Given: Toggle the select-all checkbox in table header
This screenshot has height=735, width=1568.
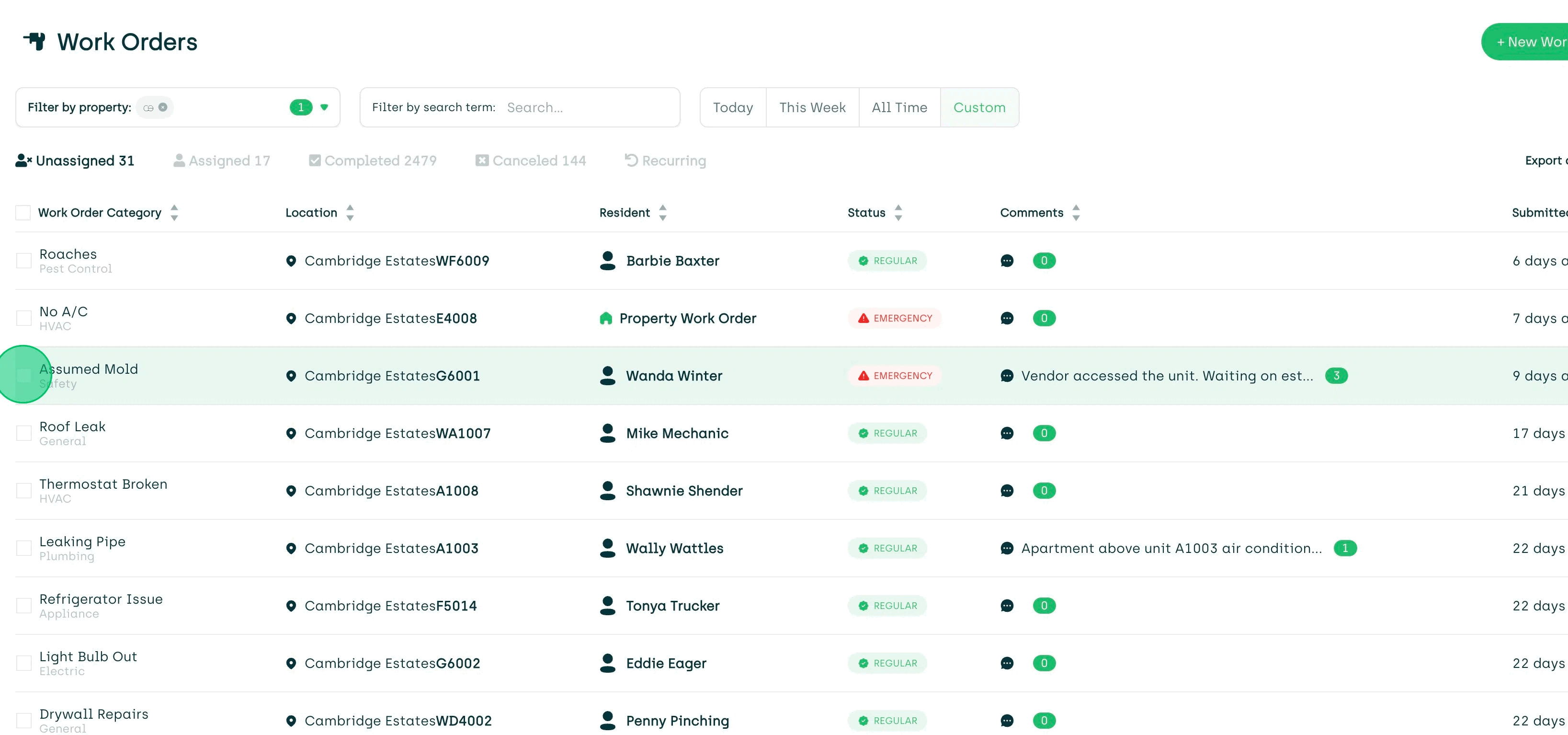Looking at the screenshot, I should [x=23, y=213].
